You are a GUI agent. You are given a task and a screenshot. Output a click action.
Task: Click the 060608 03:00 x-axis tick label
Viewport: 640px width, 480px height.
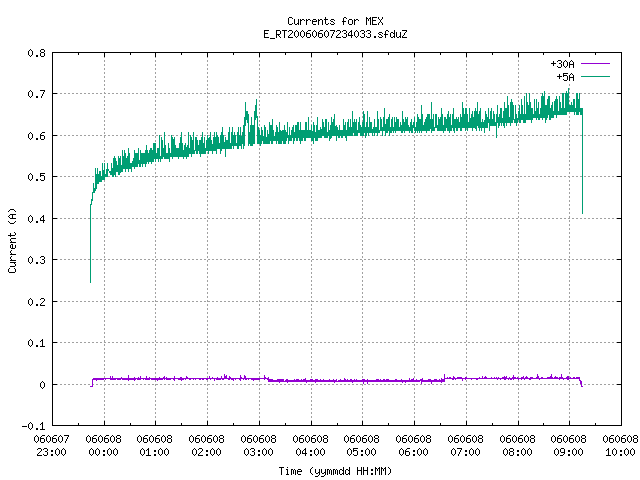click(x=258, y=445)
